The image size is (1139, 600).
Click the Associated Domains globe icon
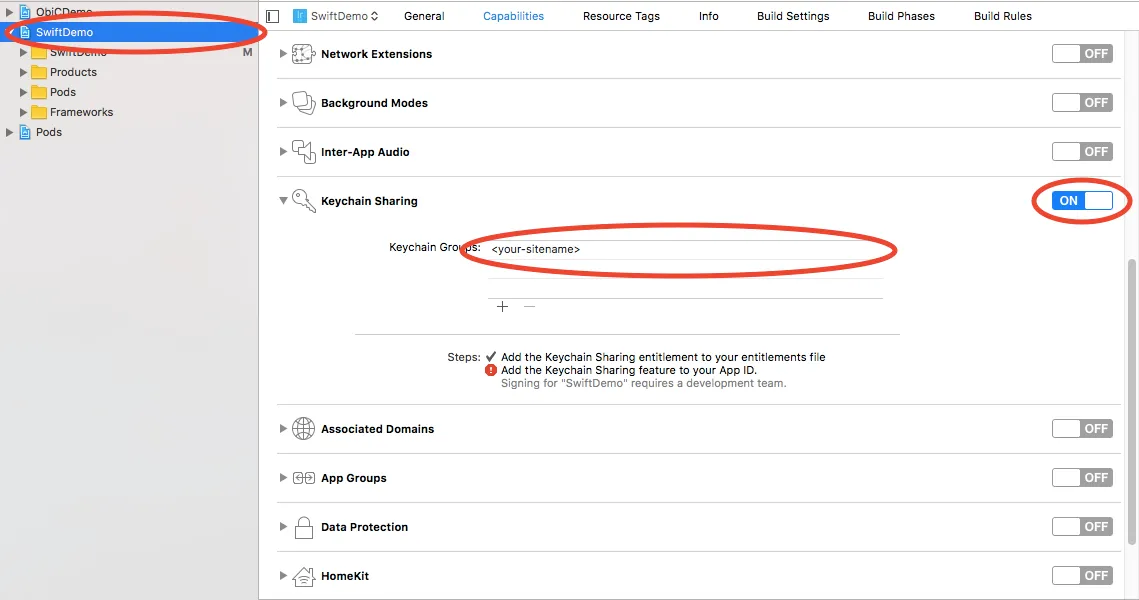point(303,429)
